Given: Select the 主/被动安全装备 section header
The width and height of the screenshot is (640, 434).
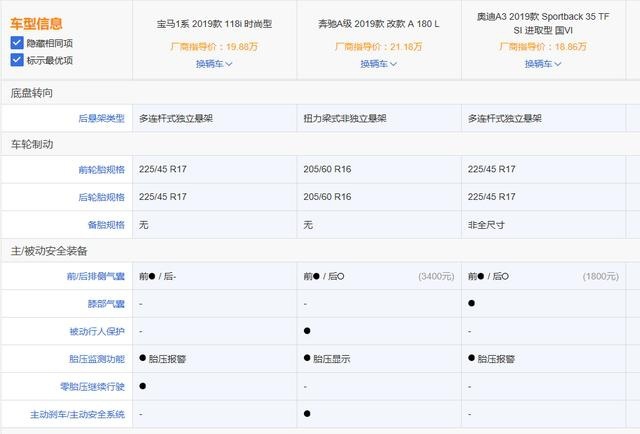Looking at the screenshot, I should [49, 251].
